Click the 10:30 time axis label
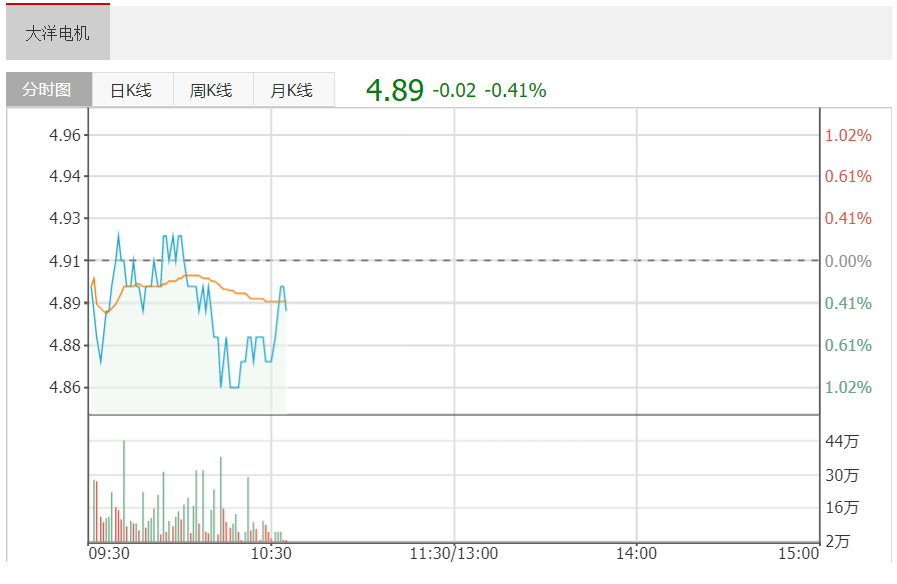Image resolution: width=897 pixels, height=584 pixels. coord(271,554)
